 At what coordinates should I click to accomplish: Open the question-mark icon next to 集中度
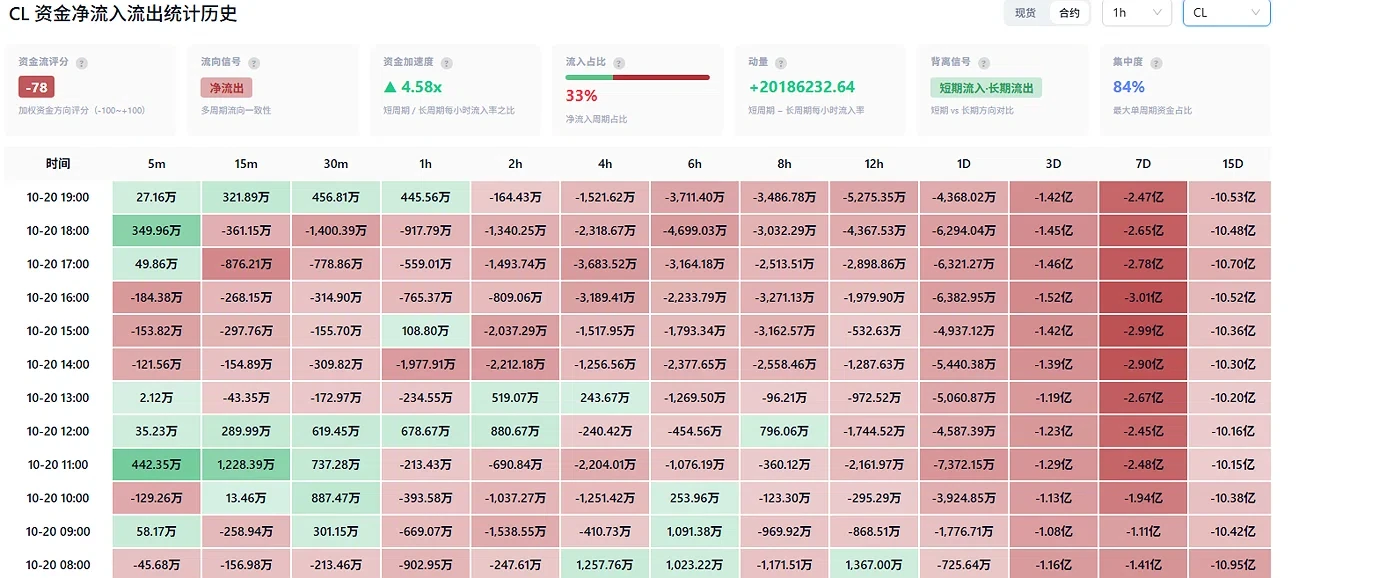point(1156,63)
